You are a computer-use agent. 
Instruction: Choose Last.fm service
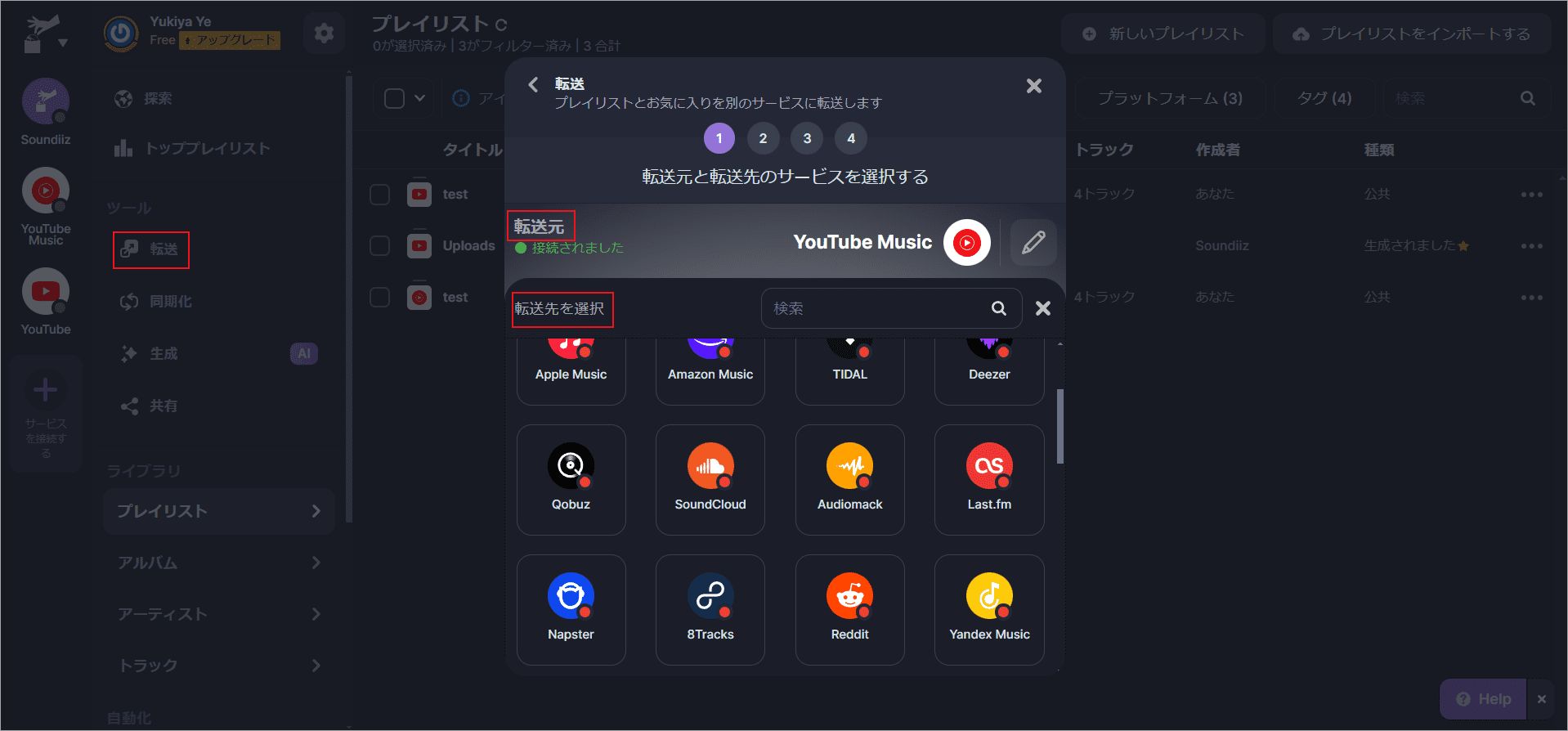click(x=989, y=480)
